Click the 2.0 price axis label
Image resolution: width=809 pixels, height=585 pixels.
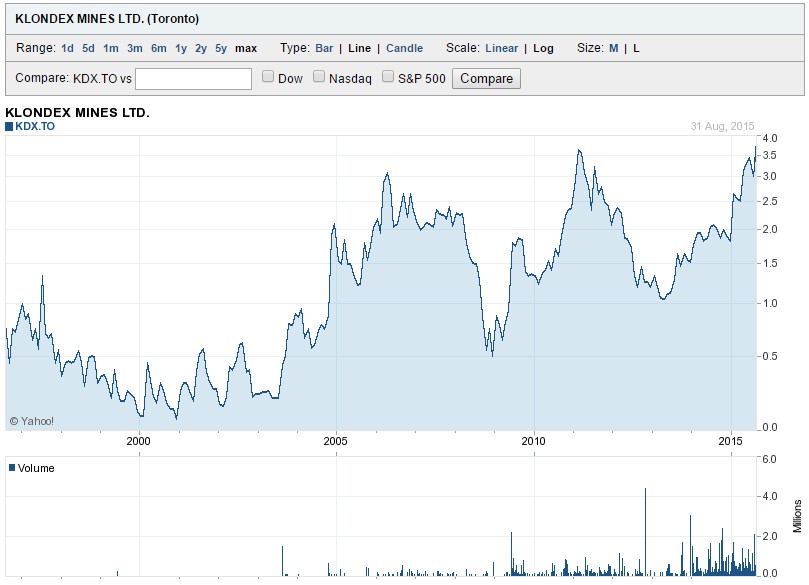[x=770, y=229]
